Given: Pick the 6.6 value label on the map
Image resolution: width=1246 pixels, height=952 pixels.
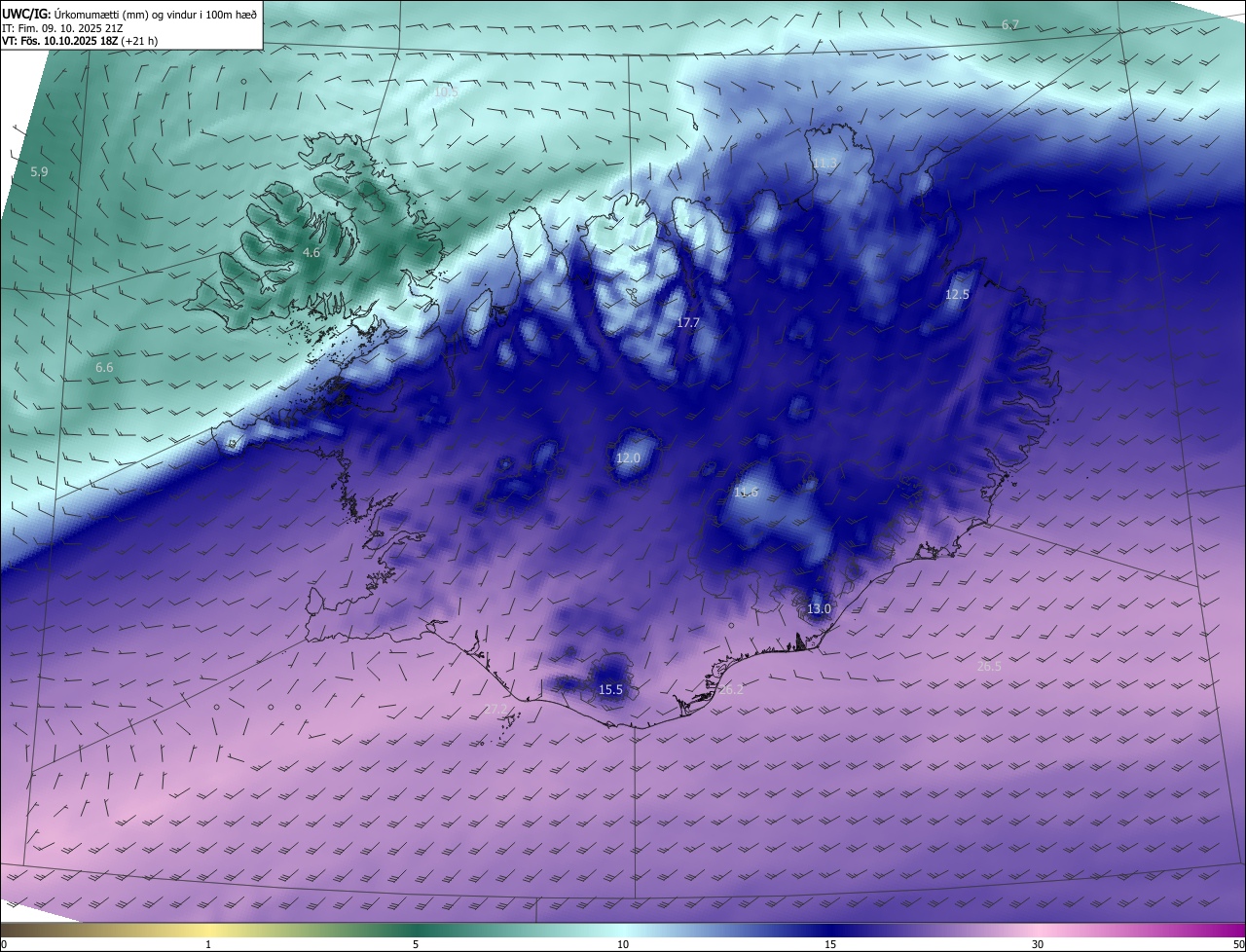Looking at the screenshot, I should [x=104, y=367].
